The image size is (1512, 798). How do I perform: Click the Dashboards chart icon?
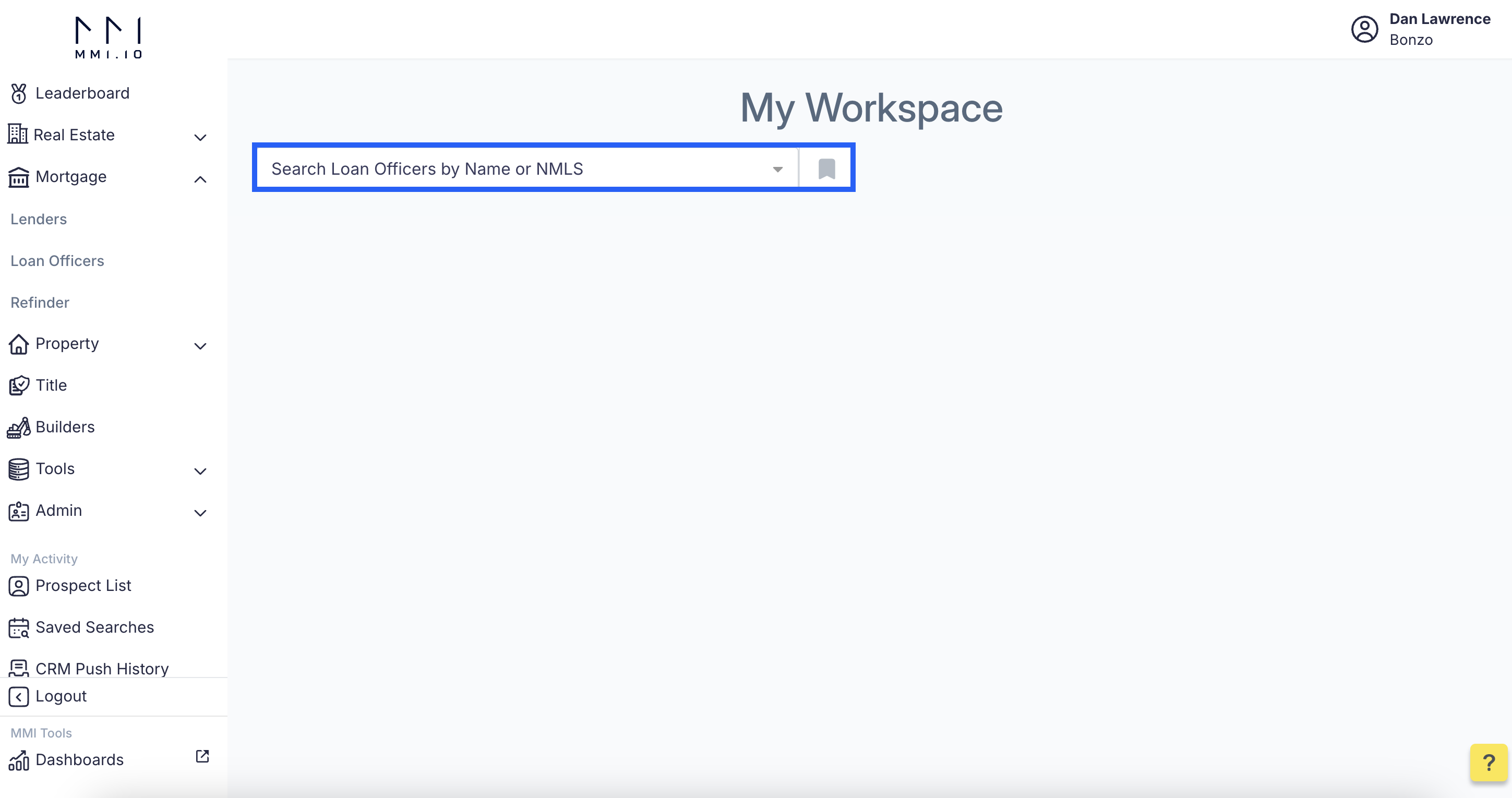pyautogui.click(x=19, y=760)
